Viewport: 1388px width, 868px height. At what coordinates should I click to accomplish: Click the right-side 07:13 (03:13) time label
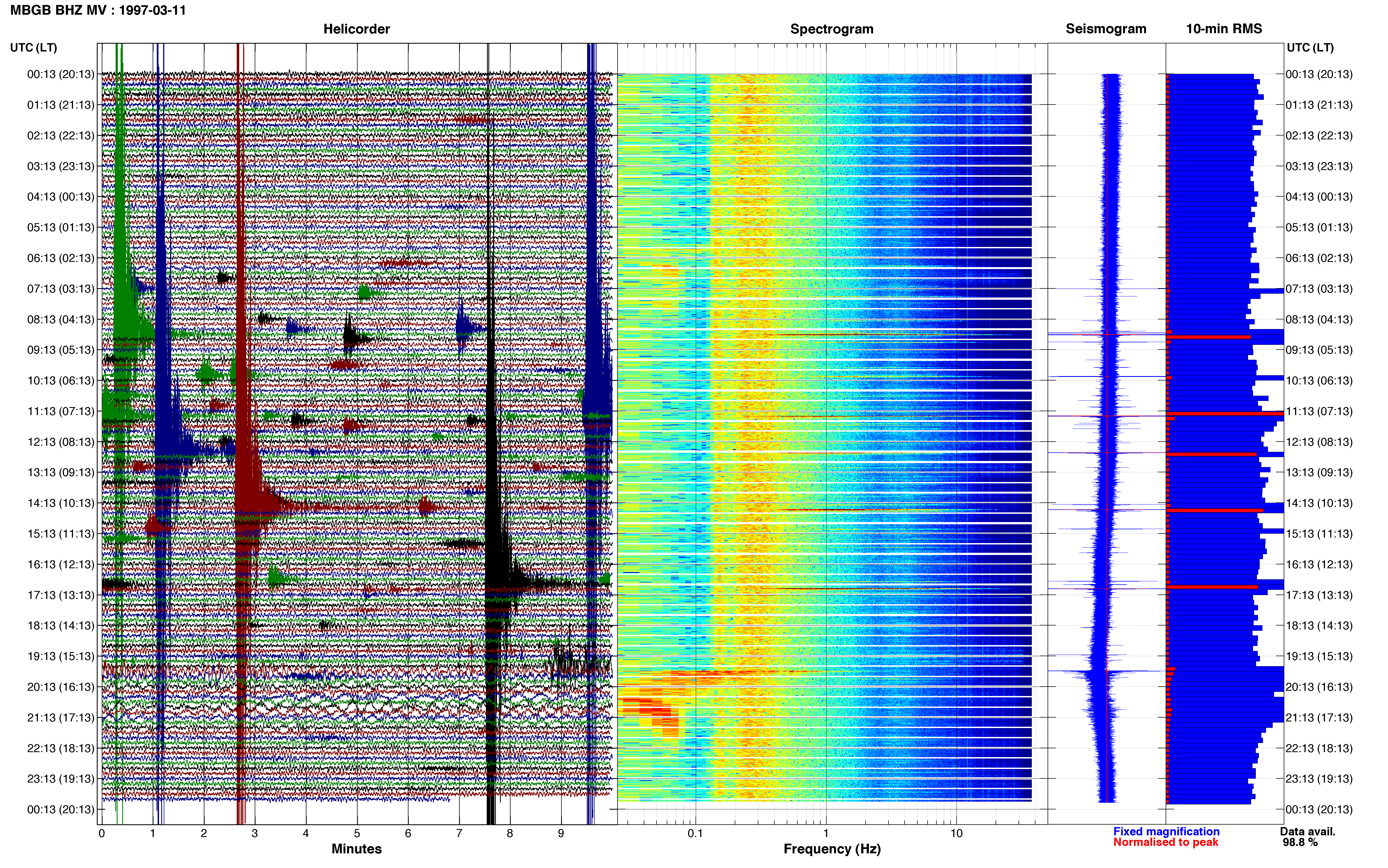1319,289
